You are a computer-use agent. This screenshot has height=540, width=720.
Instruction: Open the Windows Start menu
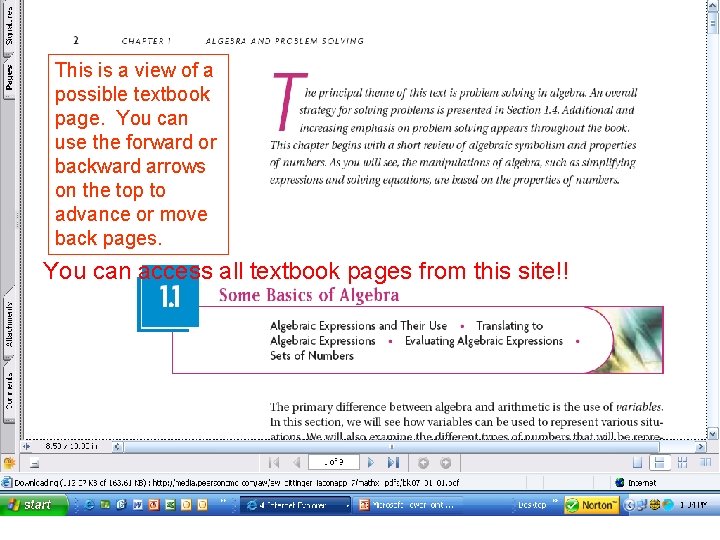tap(33, 505)
